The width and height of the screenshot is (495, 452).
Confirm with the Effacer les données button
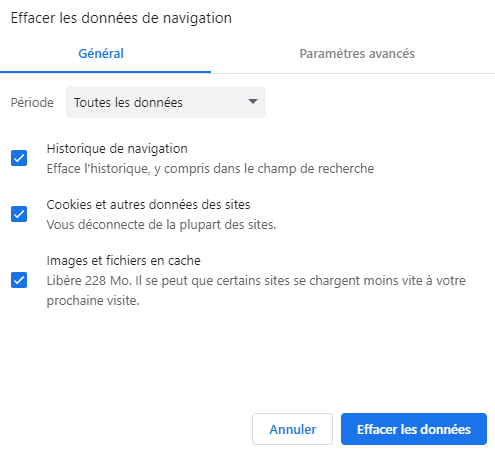point(414,429)
